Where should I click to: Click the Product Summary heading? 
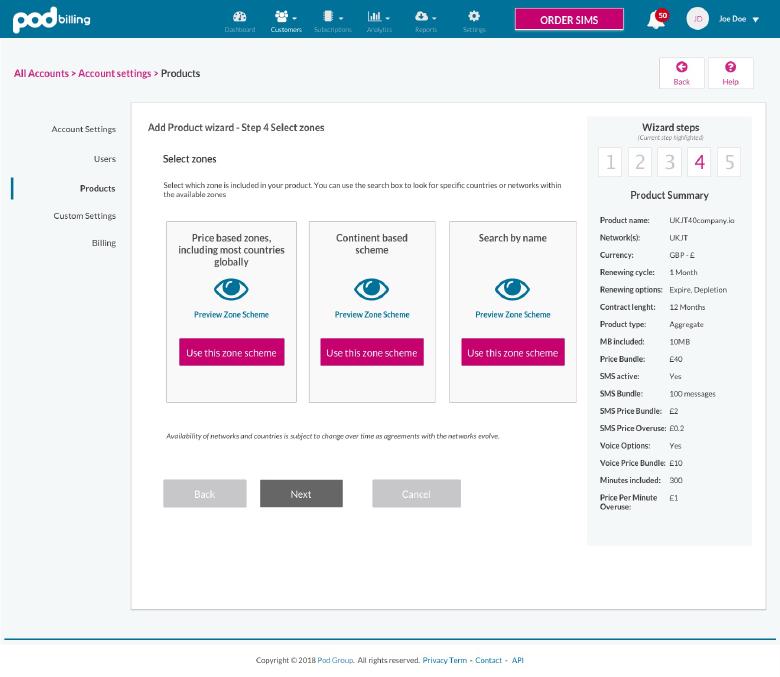tap(670, 195)
